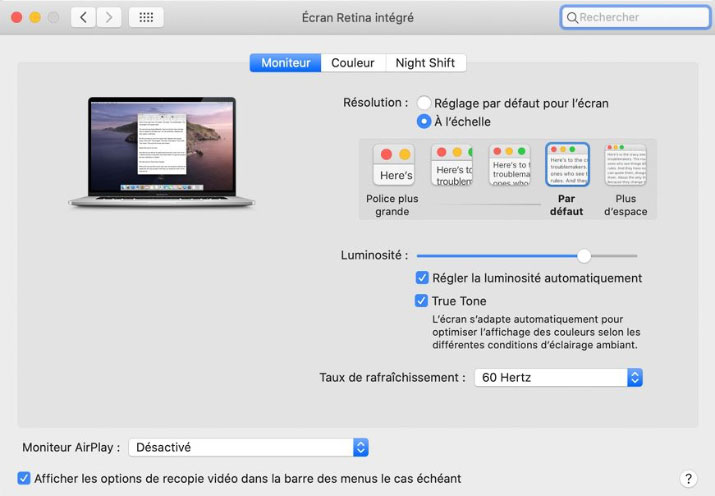Select the À l'échelle radio button
This screenshot has height=496, width=715.
(424, 121)
